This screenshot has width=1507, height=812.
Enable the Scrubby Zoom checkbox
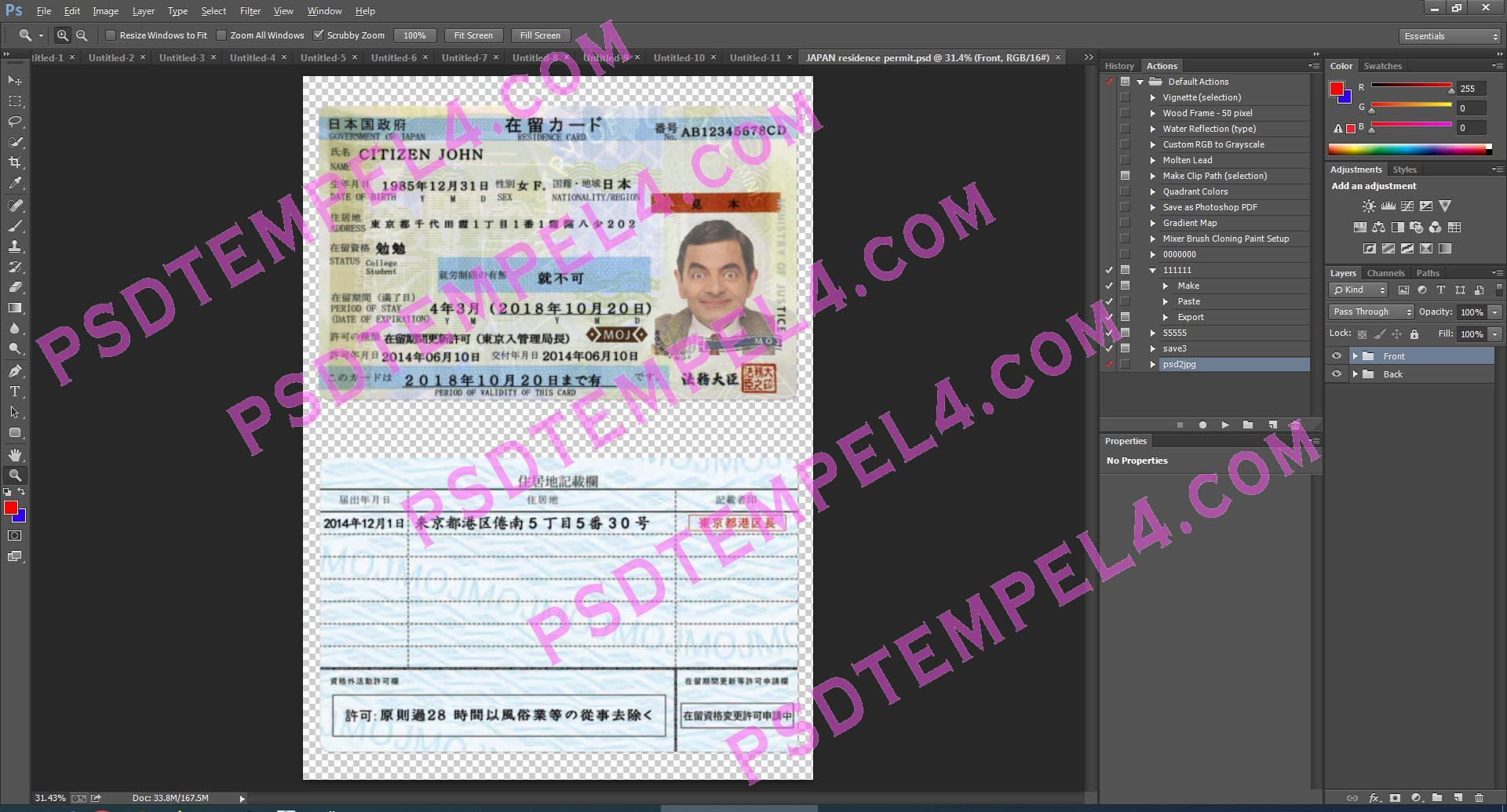(319, 35)
